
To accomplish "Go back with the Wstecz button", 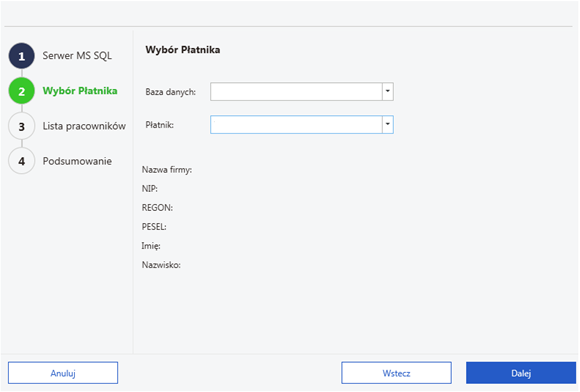I will (x=397, y=373).
